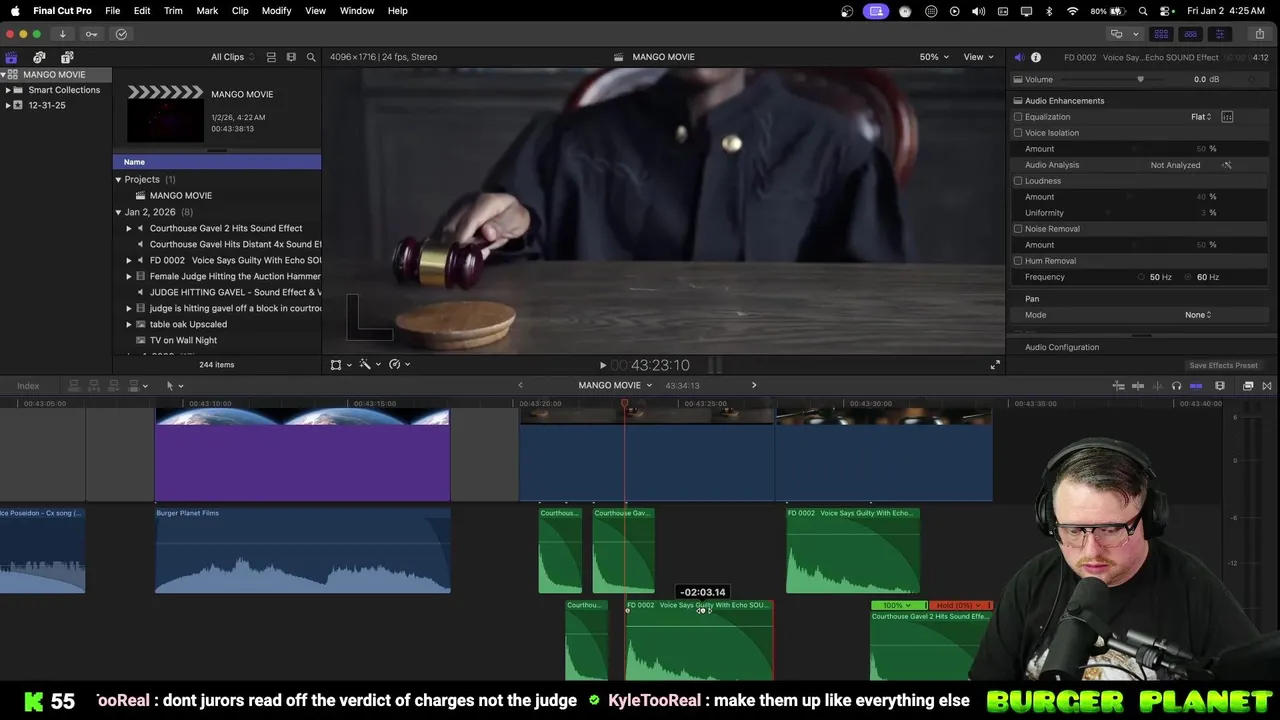Select 50 Hz hum frequency radio
This screenshot has height=720, width=1280.
(1142, 277)
